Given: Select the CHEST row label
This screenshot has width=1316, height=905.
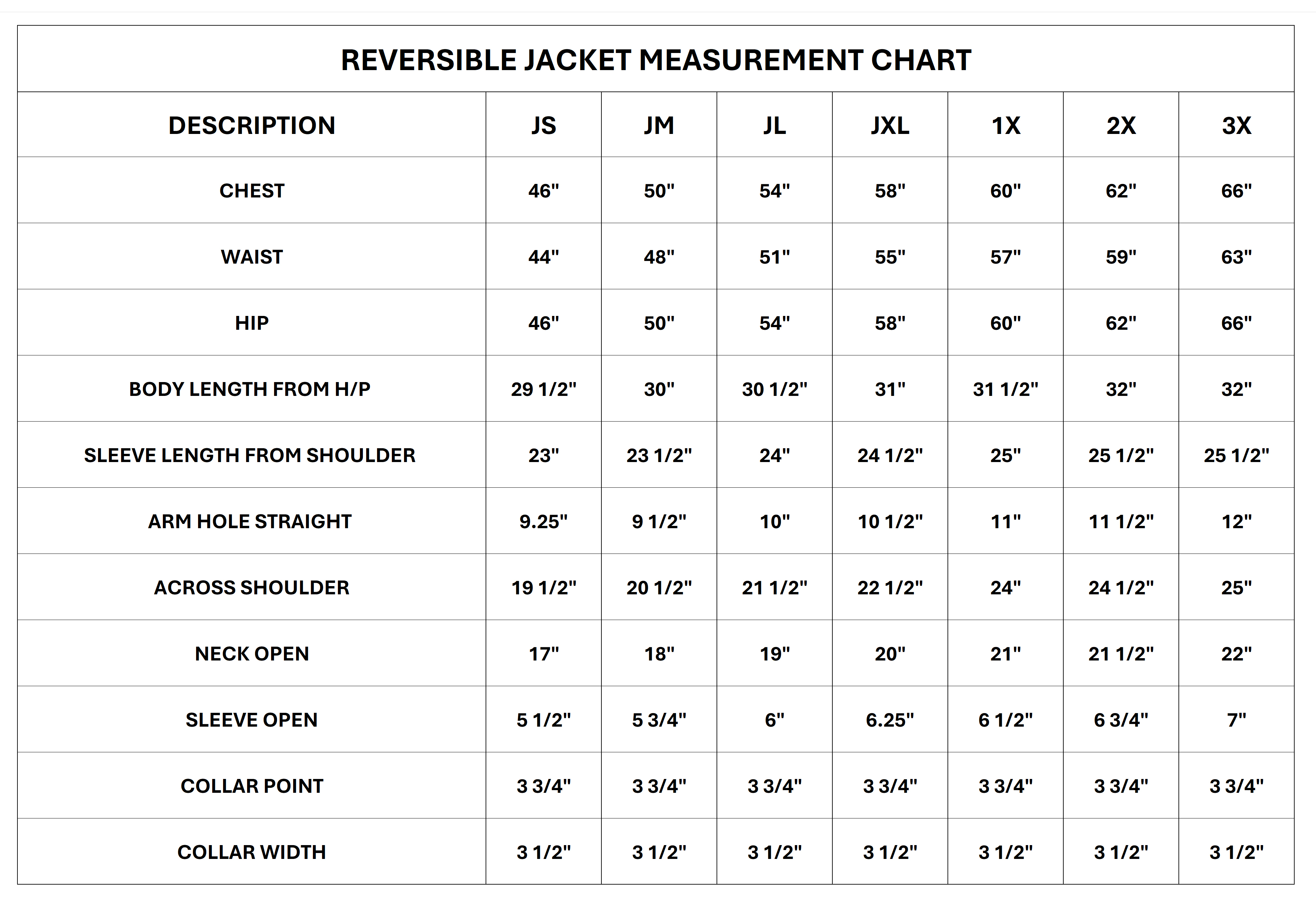Looking at the screenshot, I should (x=252, y=191).
